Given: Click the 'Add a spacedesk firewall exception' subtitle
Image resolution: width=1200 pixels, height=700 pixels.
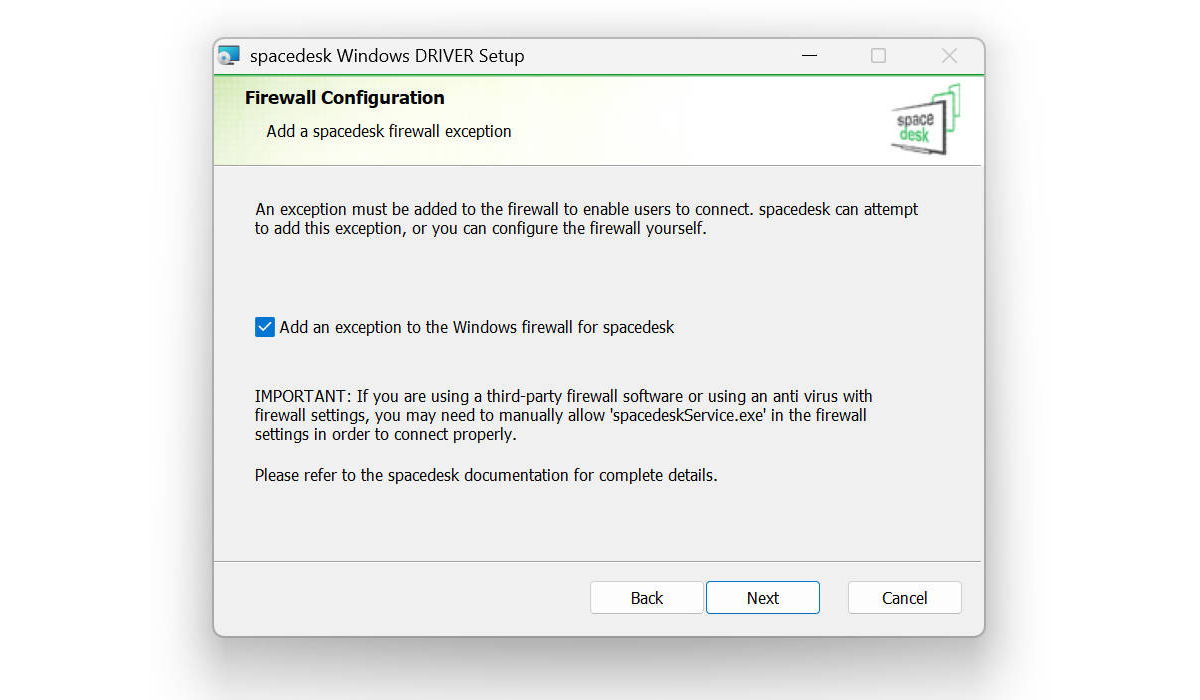Looking at the screenshot, I should tap(388, 131).
